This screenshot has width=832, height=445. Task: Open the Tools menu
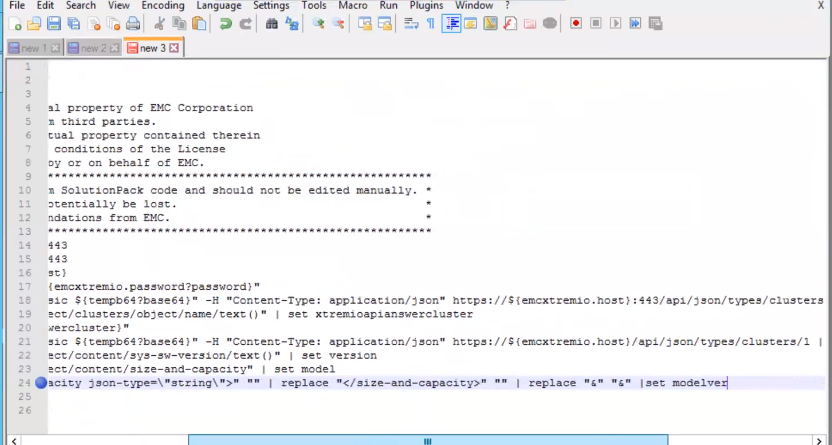314,6
